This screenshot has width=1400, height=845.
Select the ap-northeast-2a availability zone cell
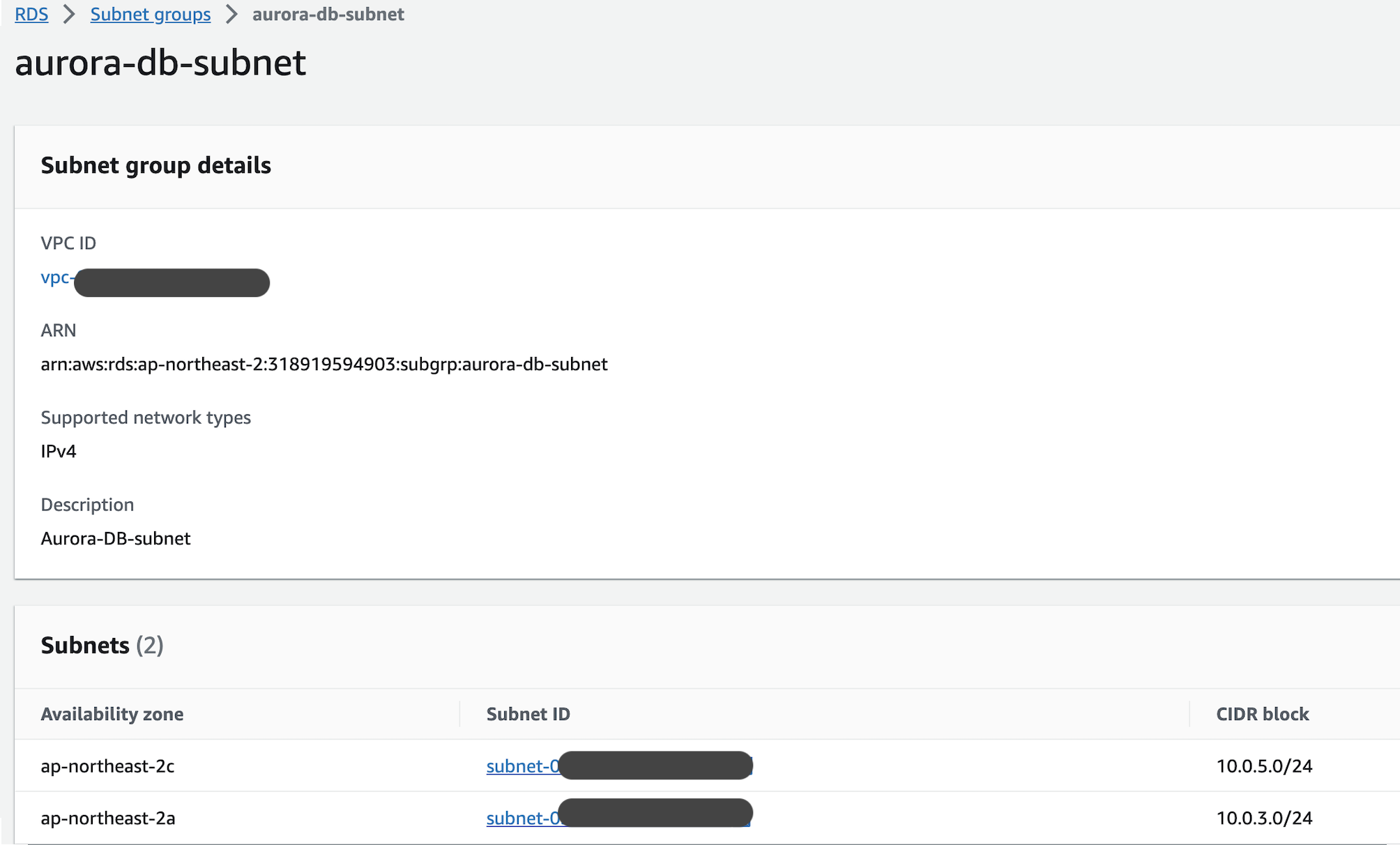pos(107,818)
